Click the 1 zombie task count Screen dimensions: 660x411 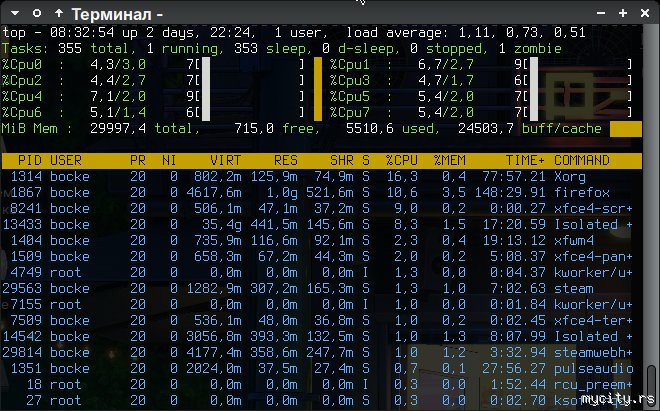click(x=530, y=49)
